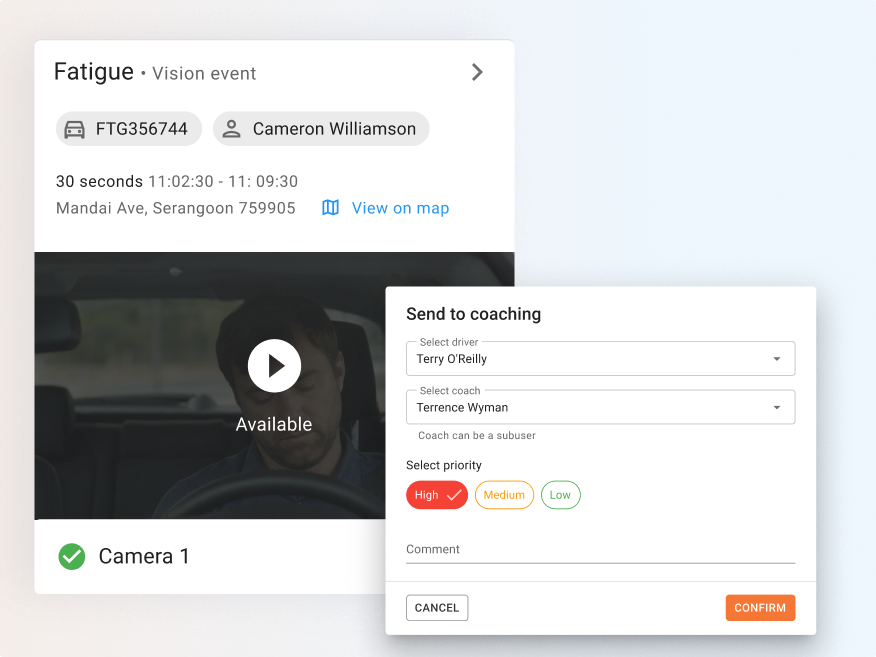The height and width of the screenshot is (657, 876).
Task: Click the green checkmark beside Camera 1
Action: coord(72,556)
